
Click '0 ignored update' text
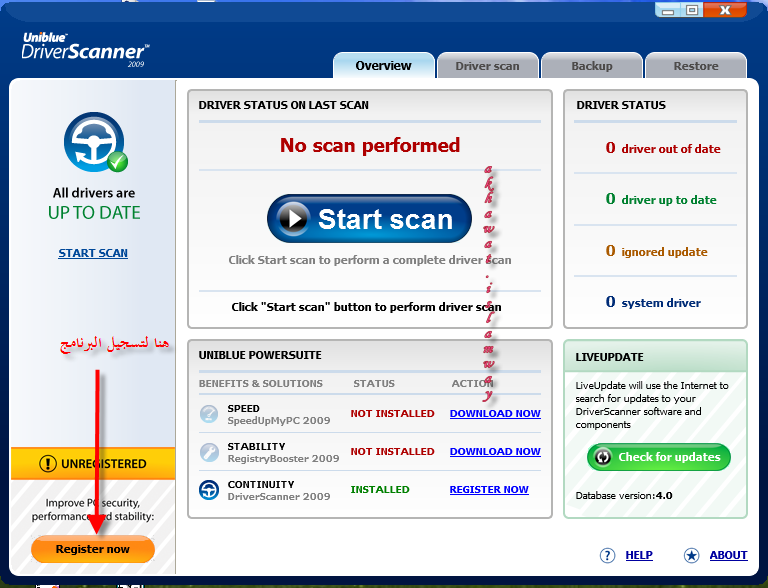point(656,251)
